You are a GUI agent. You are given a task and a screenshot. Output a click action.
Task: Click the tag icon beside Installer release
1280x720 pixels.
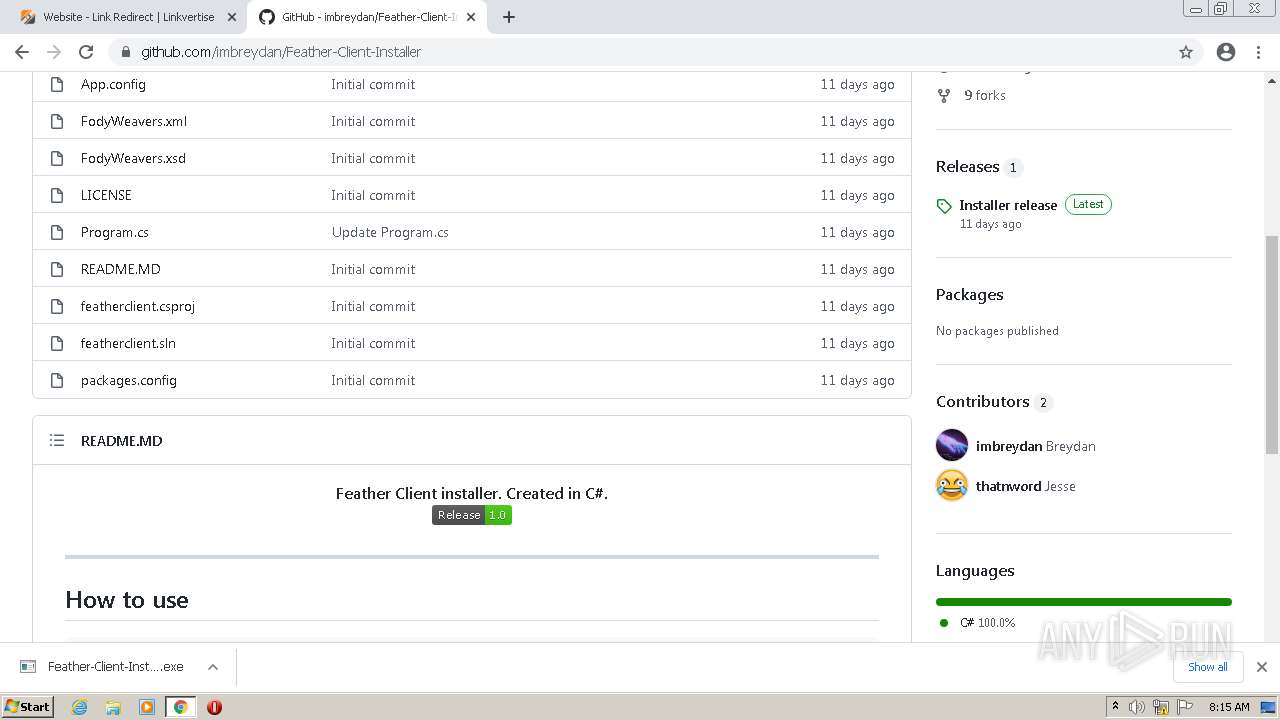[944, 206]
